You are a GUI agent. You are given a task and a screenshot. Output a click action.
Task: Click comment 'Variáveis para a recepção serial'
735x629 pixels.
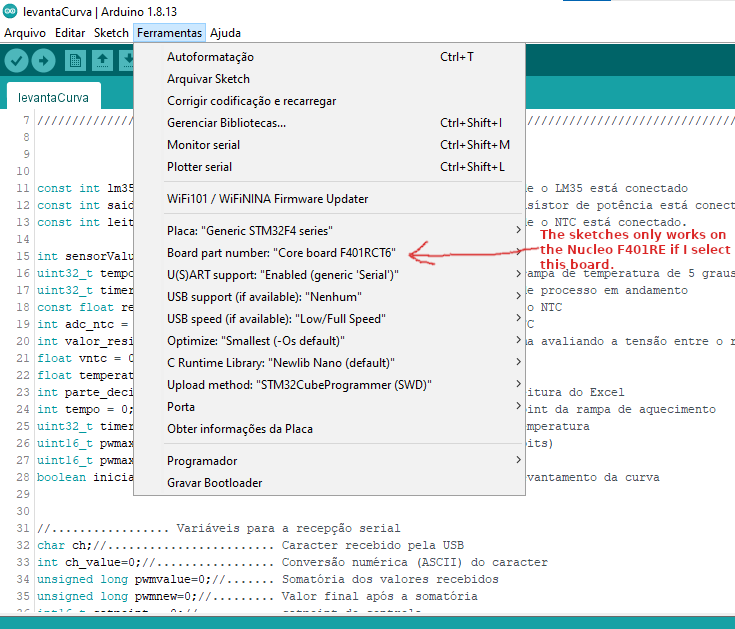(288, 528)
